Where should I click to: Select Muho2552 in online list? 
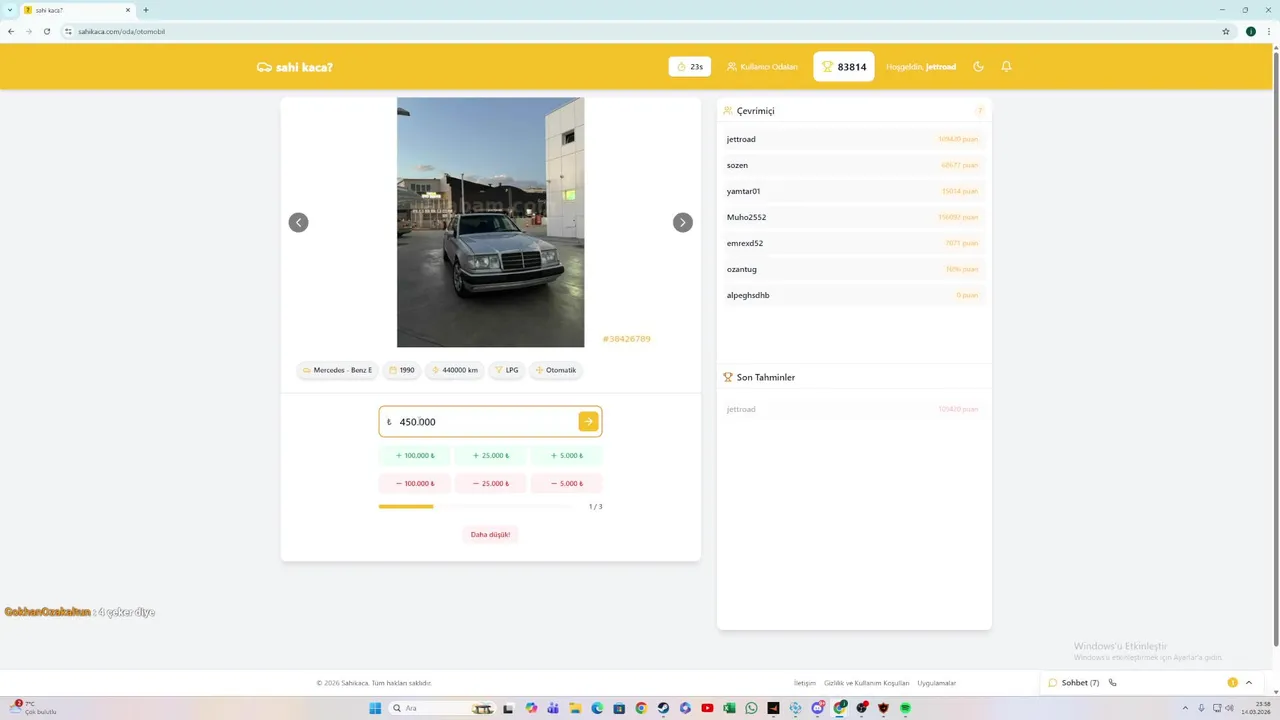coord(854,217)
